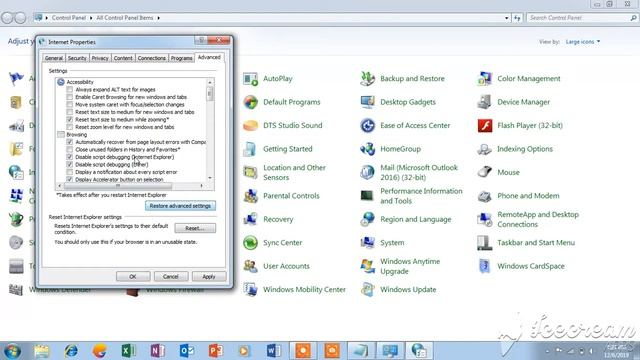Image resolution: width=640 pixels, height=360 pixels.
Task: Uncheck Automatically recover from page layout errors
Action: [x=70, y=142]
